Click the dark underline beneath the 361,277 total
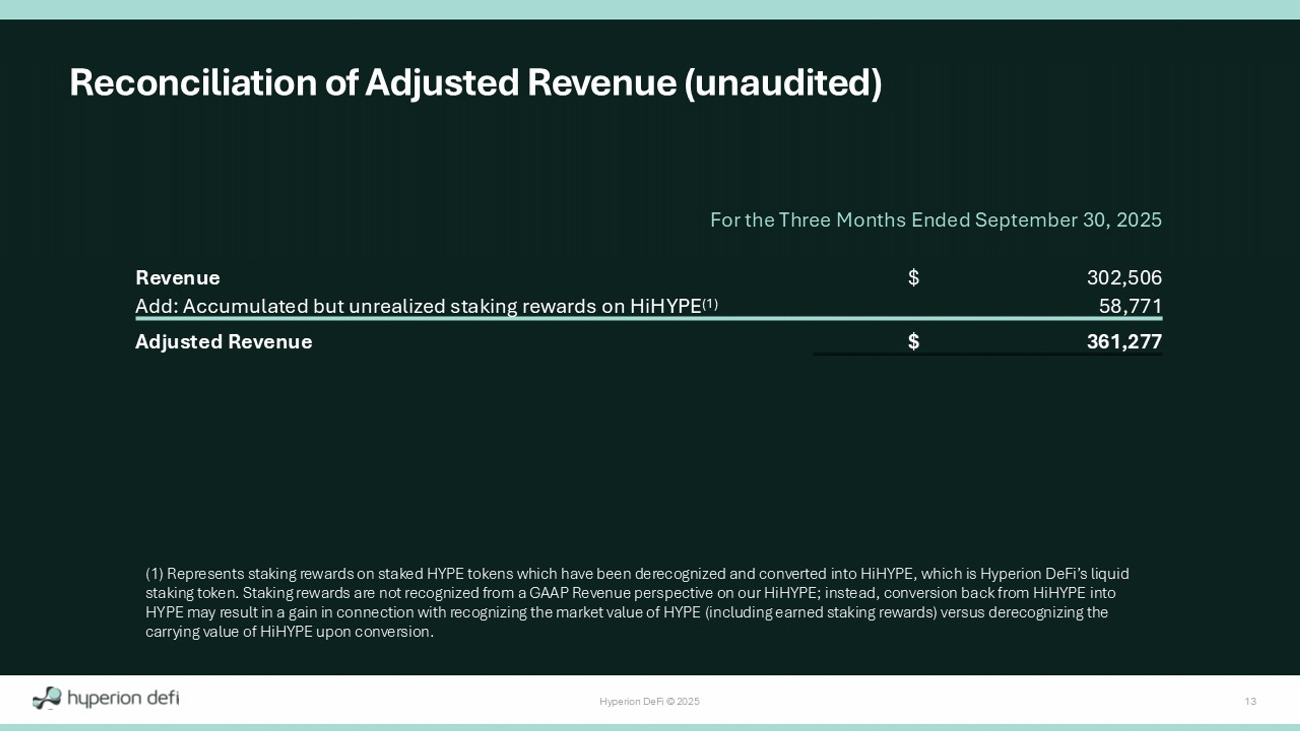 pyautogui.click(x=987, y=354)
